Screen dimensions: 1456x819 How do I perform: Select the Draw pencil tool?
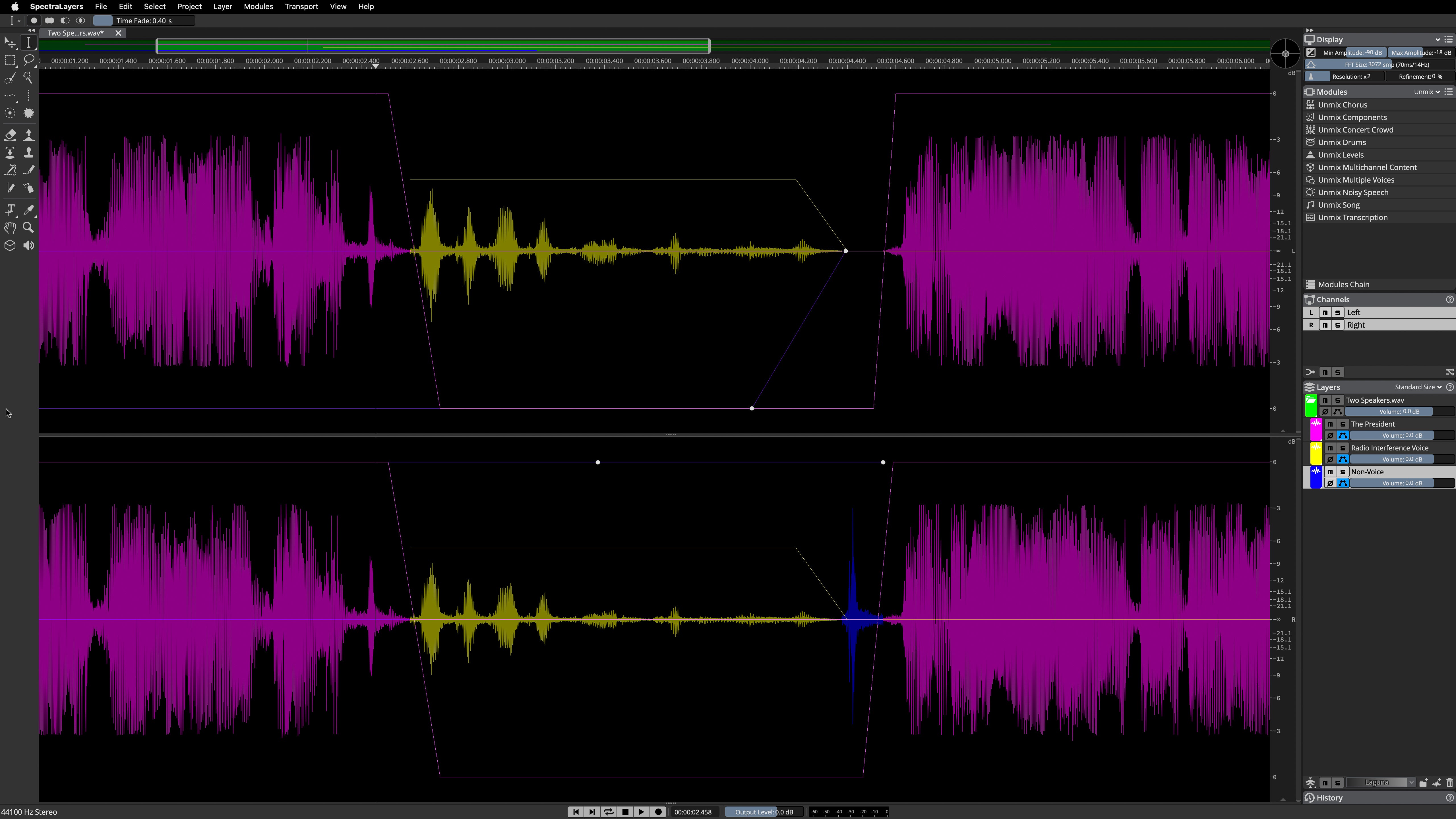click(10, 188)
